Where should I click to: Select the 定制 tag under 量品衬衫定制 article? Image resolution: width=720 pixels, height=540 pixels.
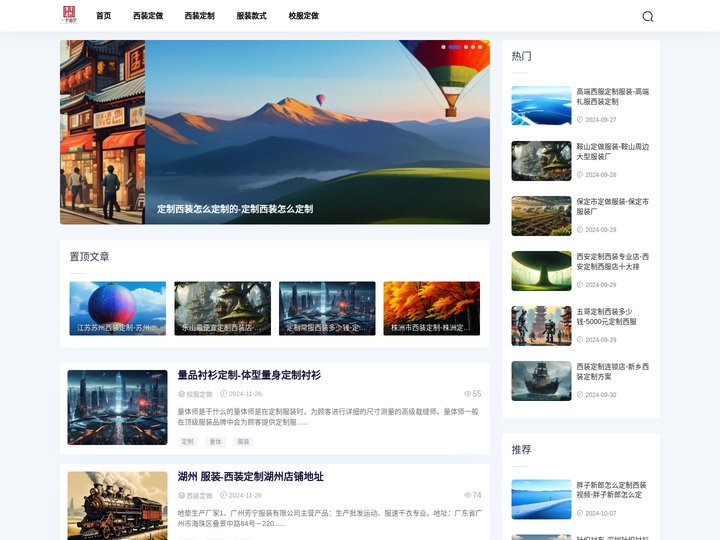click(187, 442)
